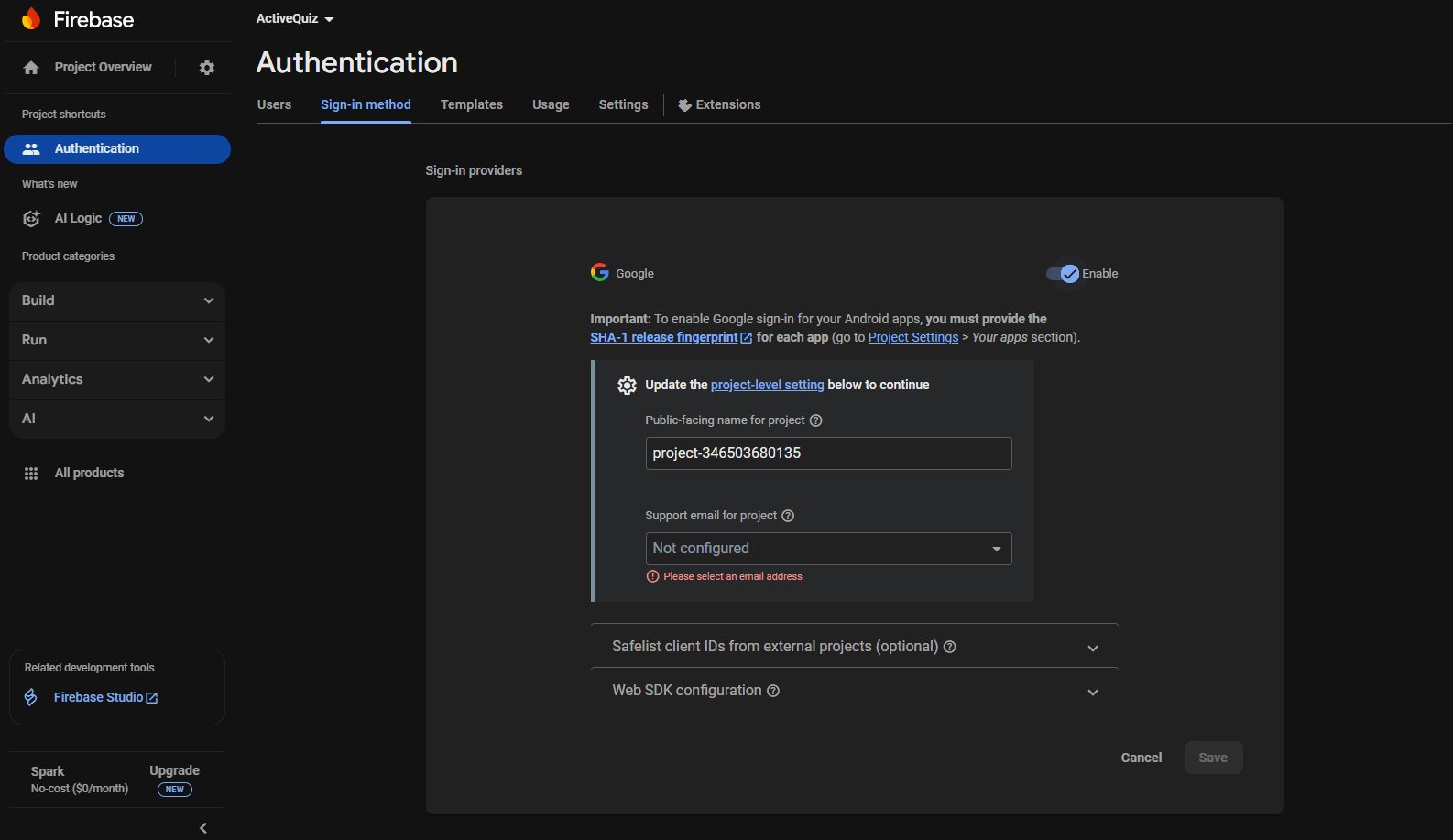
Task: Click the Save button
Action: pyautogui.click(x=1213, y=758)
